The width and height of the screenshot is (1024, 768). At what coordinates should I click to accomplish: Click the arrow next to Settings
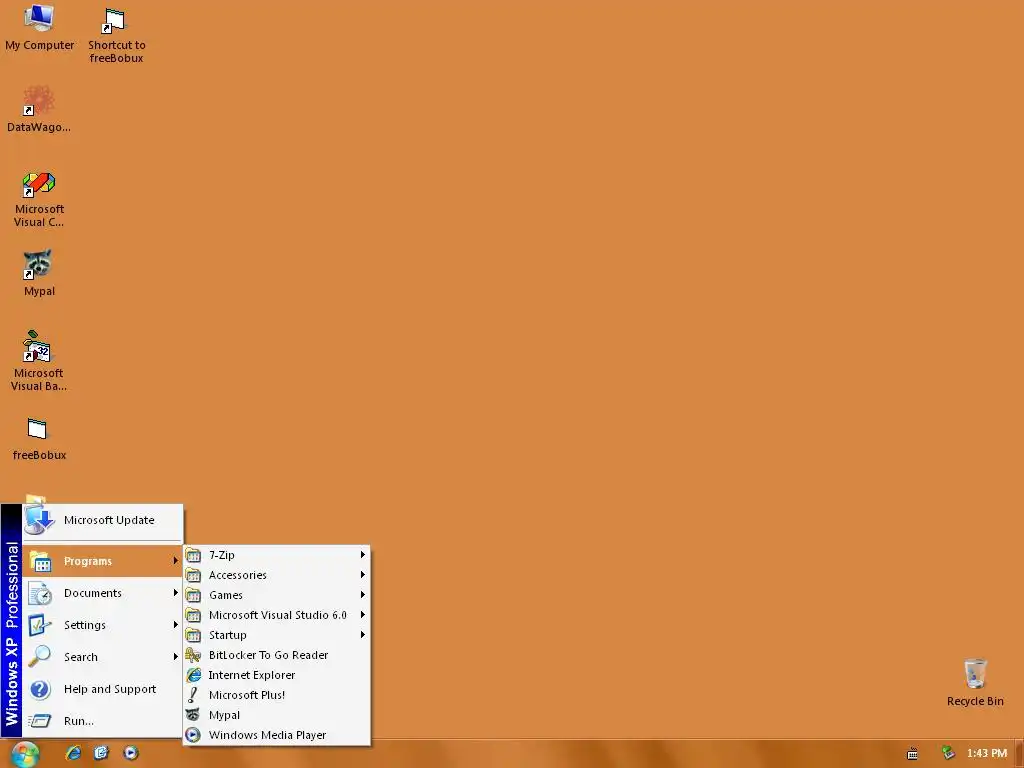[x=175, y=624]
